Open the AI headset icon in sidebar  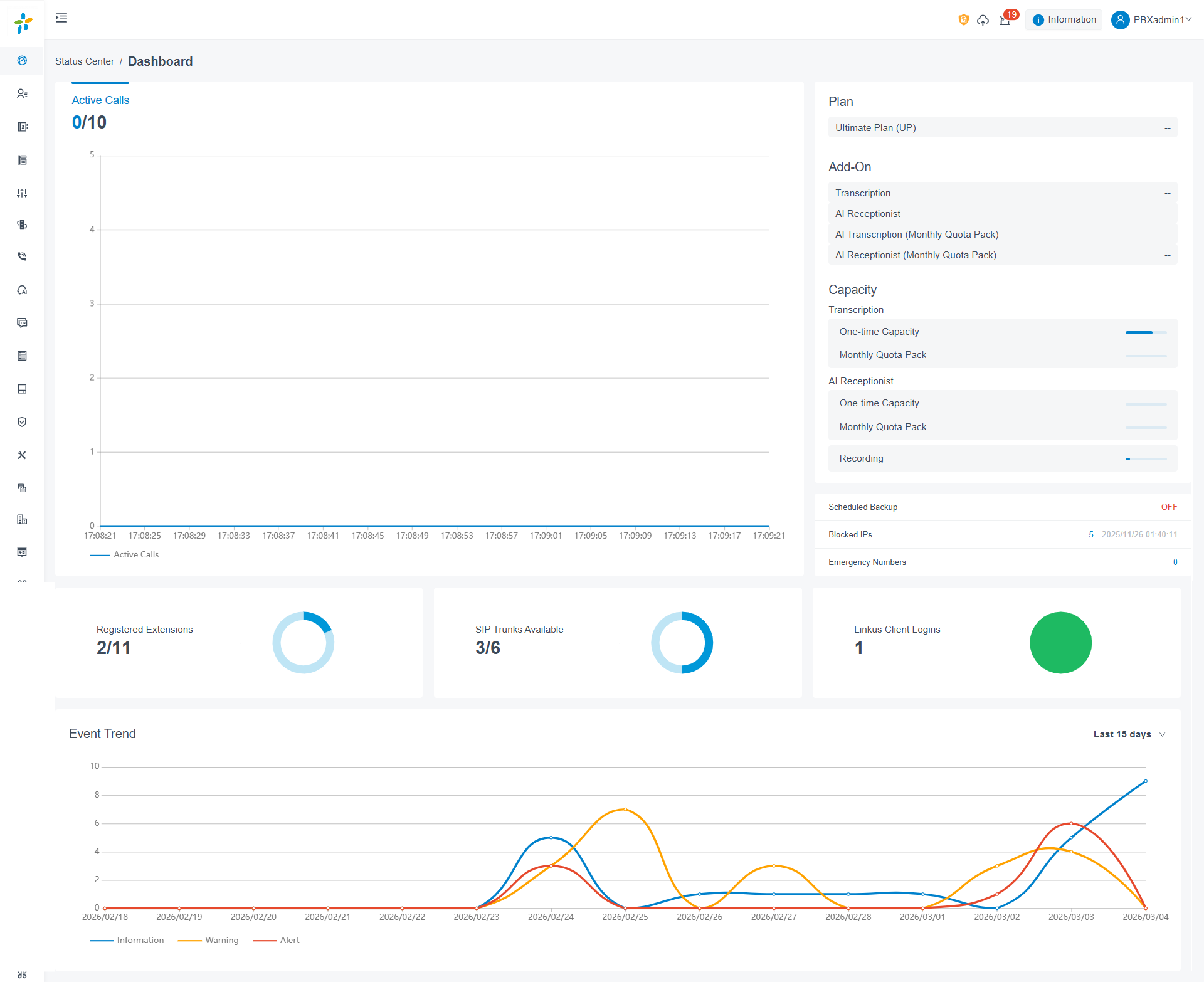point(22,290)
